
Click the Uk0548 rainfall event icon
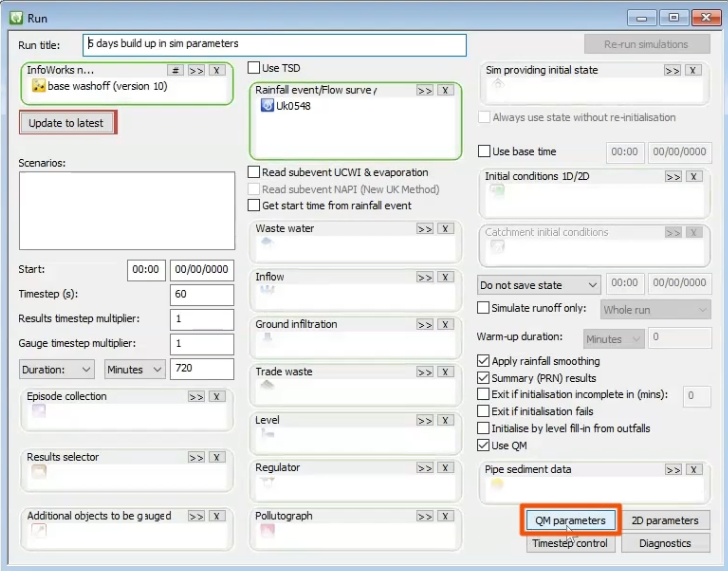pos(267,105)
